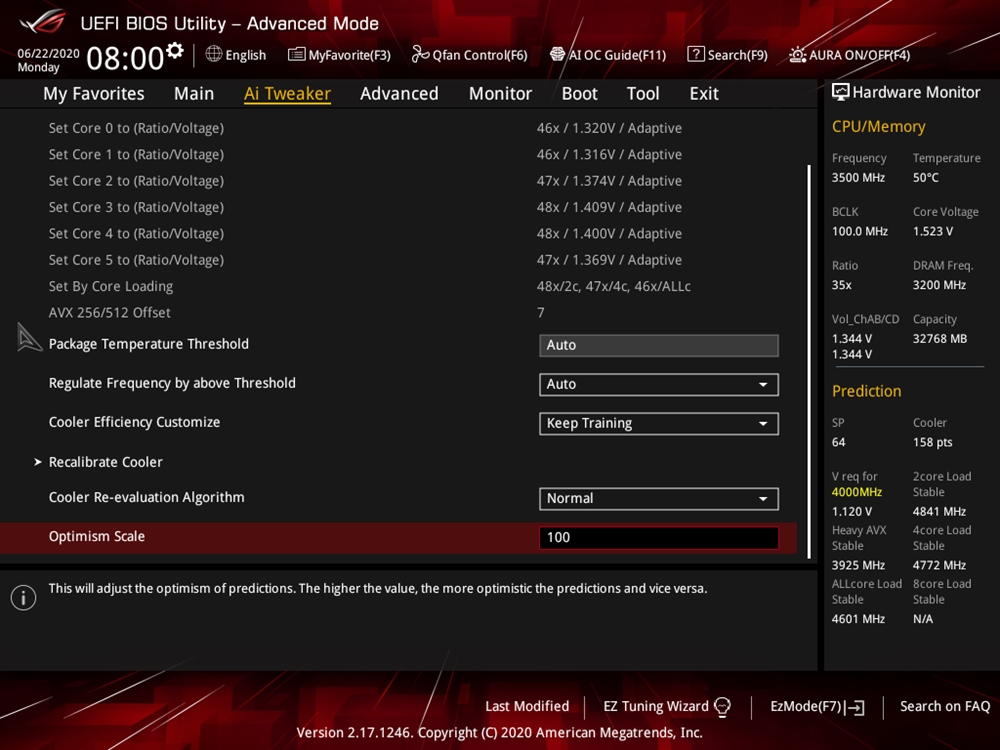
Task: Click the Hardware Monitor screen icon
Action: coord(841,92)
